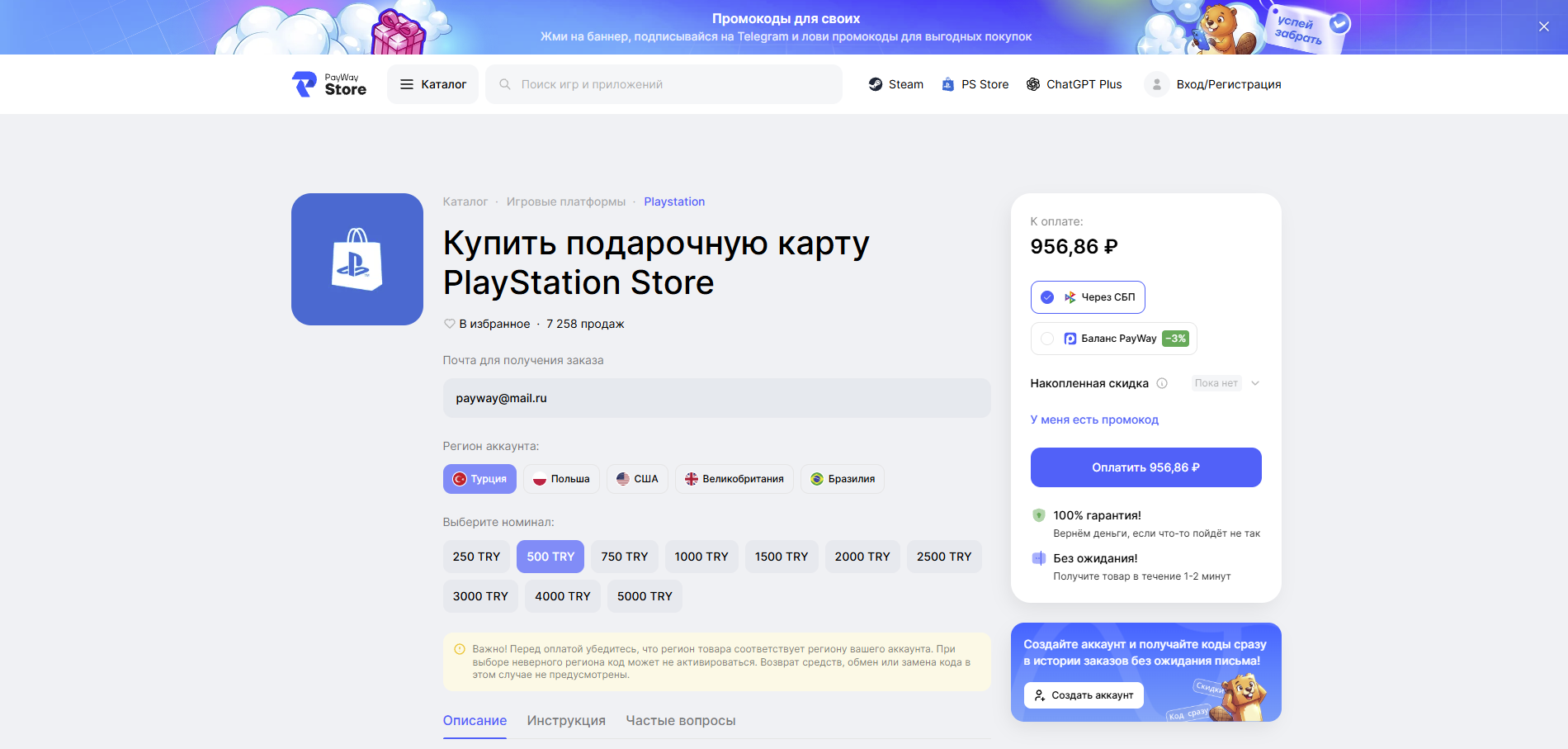
Task: Close the promo banner
Action: pos(1543,26)
